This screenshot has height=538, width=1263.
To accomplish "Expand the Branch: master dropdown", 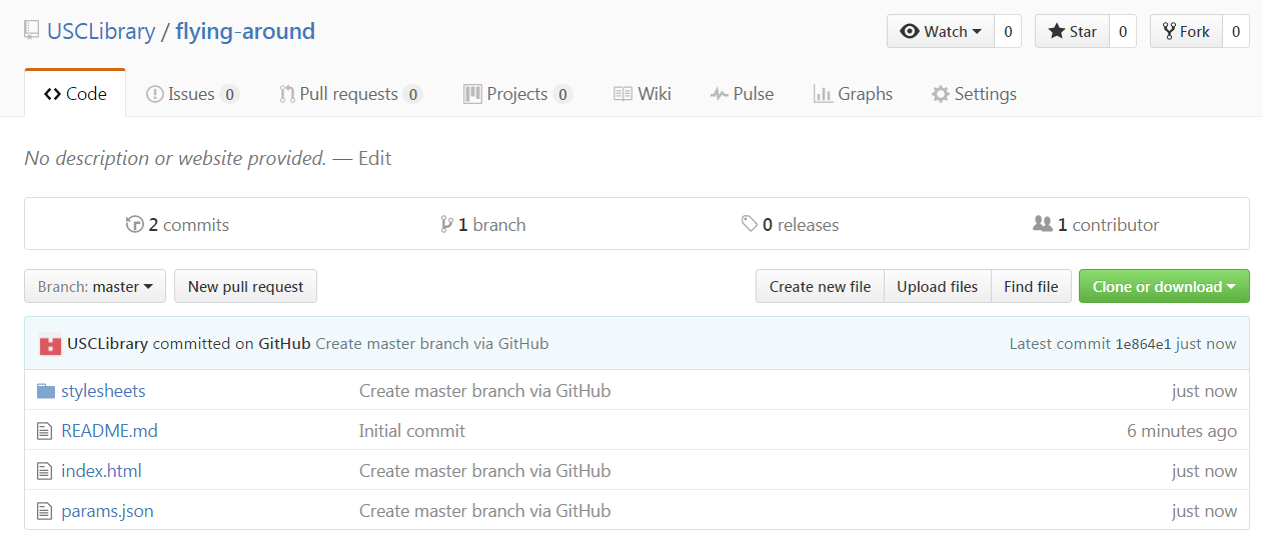I will click(95, 286).
